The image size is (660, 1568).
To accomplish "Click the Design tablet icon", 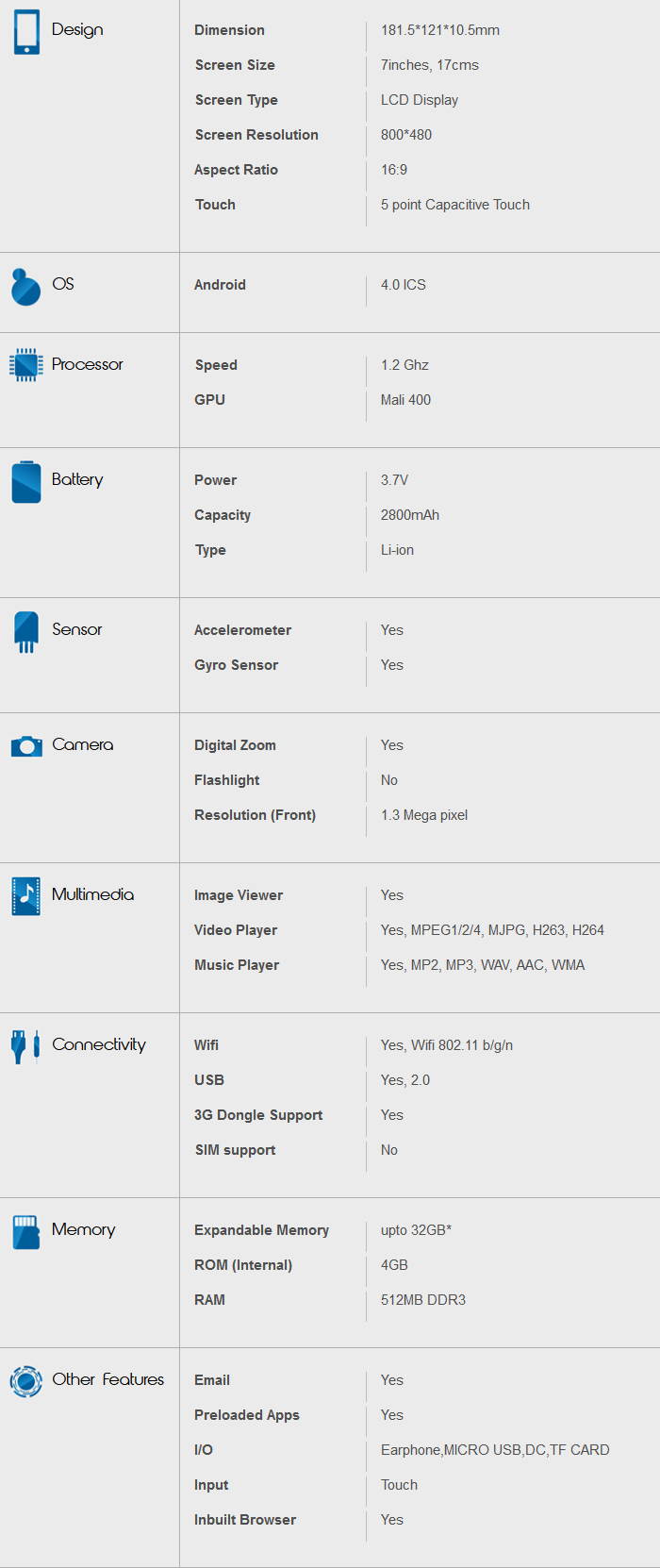I will coord(26,31).
